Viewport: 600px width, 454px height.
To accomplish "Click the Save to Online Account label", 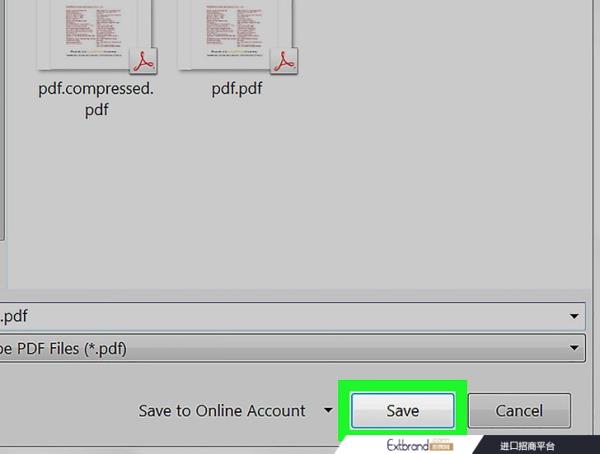I will tap(222, 411).
